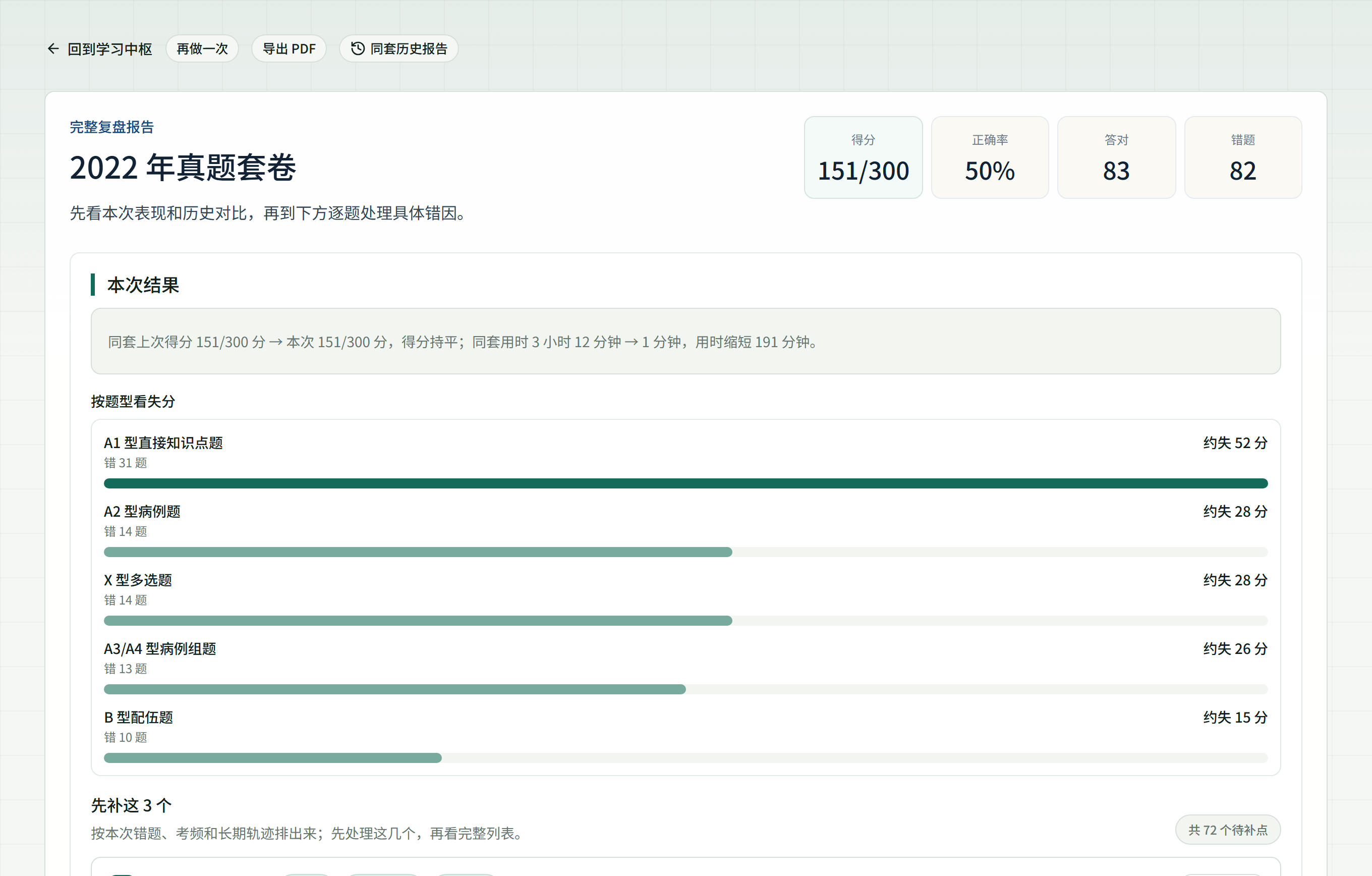Go back via 回到学习中枢 link

tap(100, 49)
